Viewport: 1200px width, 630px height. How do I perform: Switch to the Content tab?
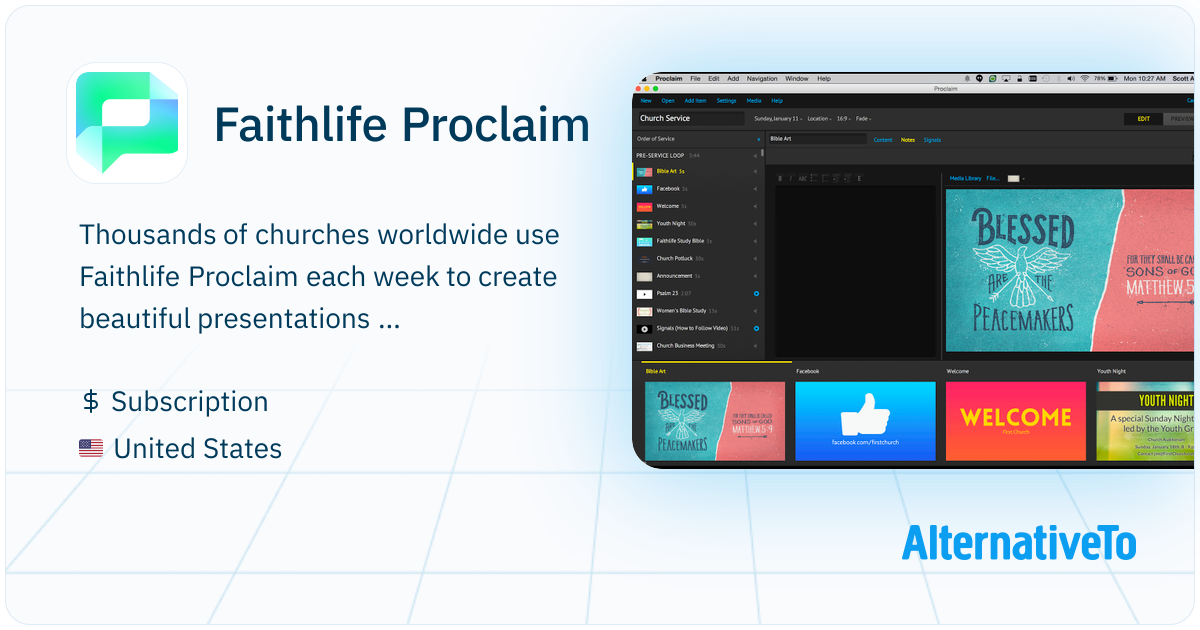883,140
